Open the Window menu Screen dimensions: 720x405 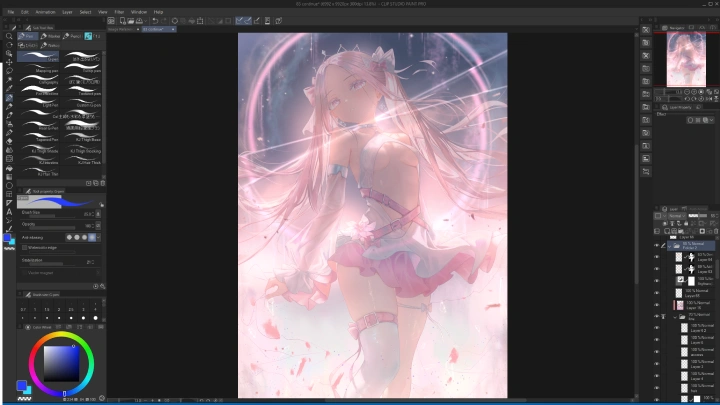click(139, 12)
